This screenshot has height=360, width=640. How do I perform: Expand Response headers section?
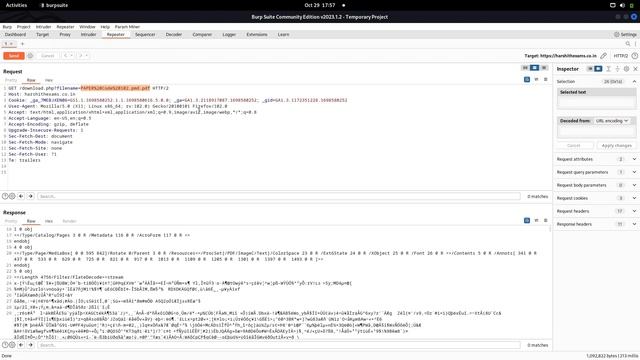tap(634, 224)
